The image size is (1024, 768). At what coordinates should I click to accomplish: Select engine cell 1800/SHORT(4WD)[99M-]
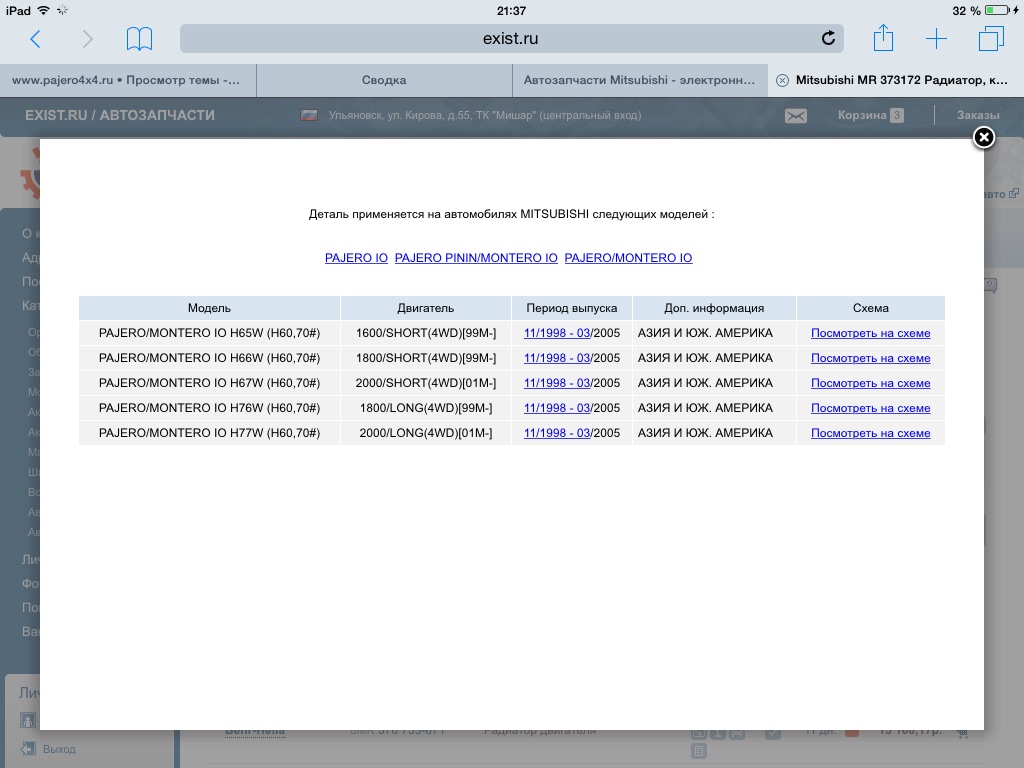pyautogui.click(x=426, y=358)
